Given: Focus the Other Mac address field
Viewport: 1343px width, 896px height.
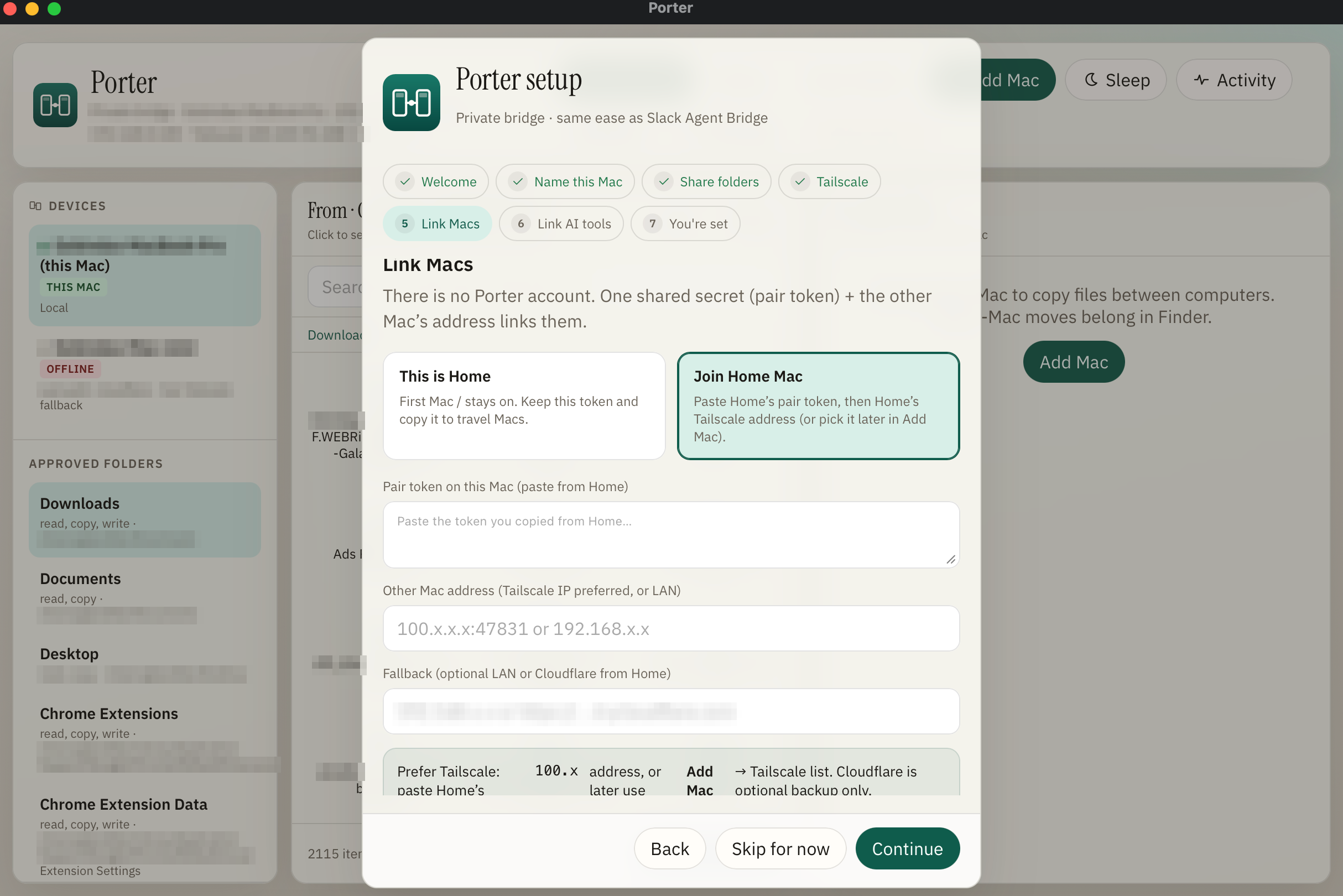Looking at the screenshot, I should click(671, 628).
